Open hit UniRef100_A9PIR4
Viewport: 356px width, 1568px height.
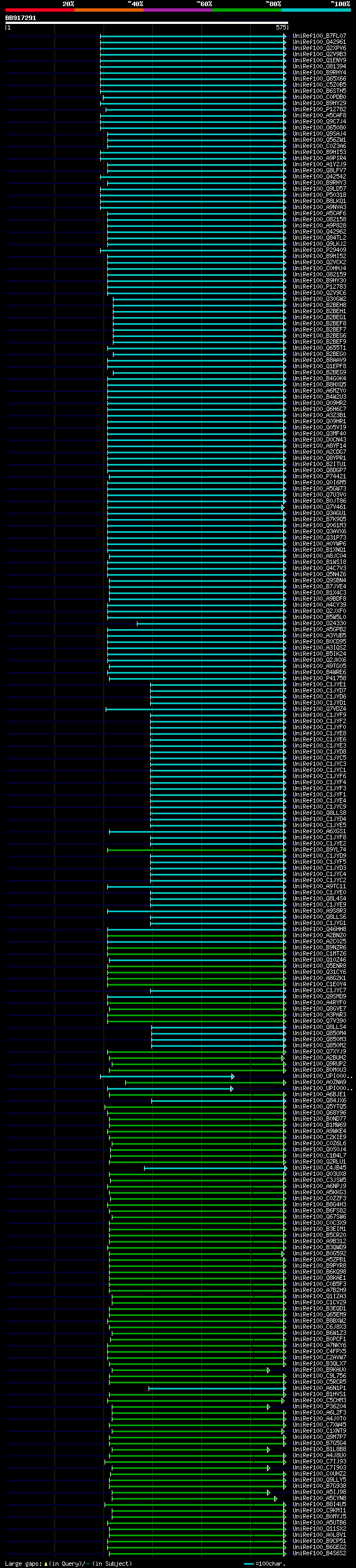(319, 159)
